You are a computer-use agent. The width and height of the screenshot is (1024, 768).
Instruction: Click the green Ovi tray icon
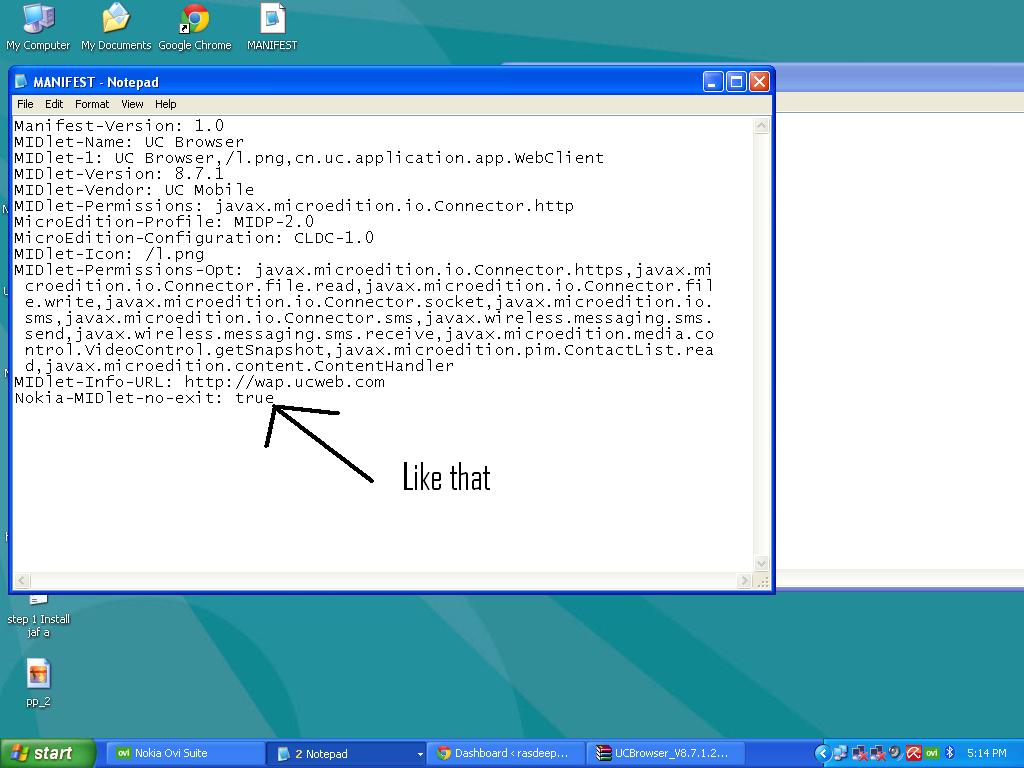(932, 754)
